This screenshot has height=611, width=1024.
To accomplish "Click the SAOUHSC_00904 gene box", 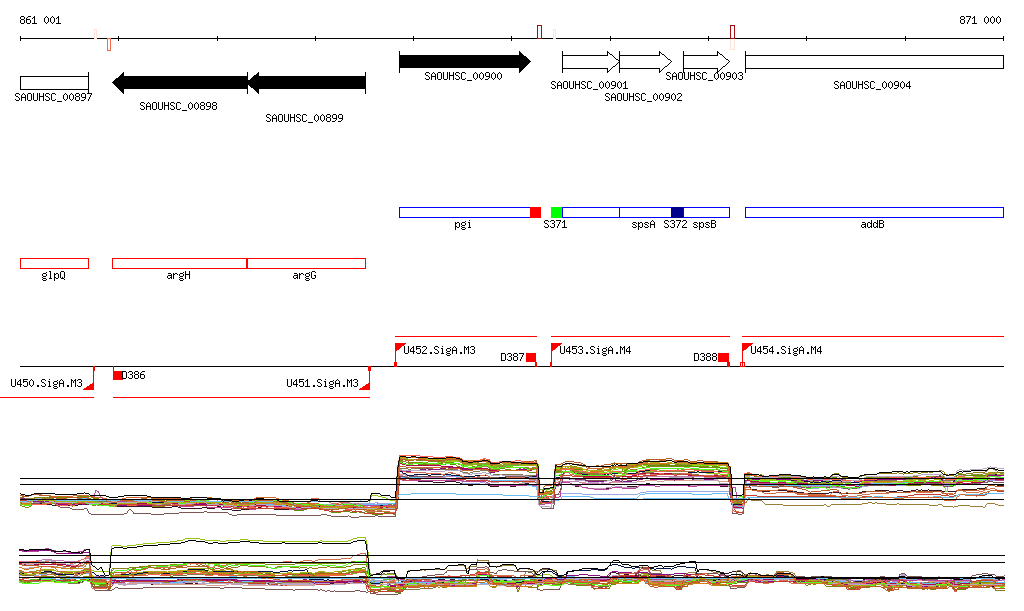I will click(x=874, y=62).
